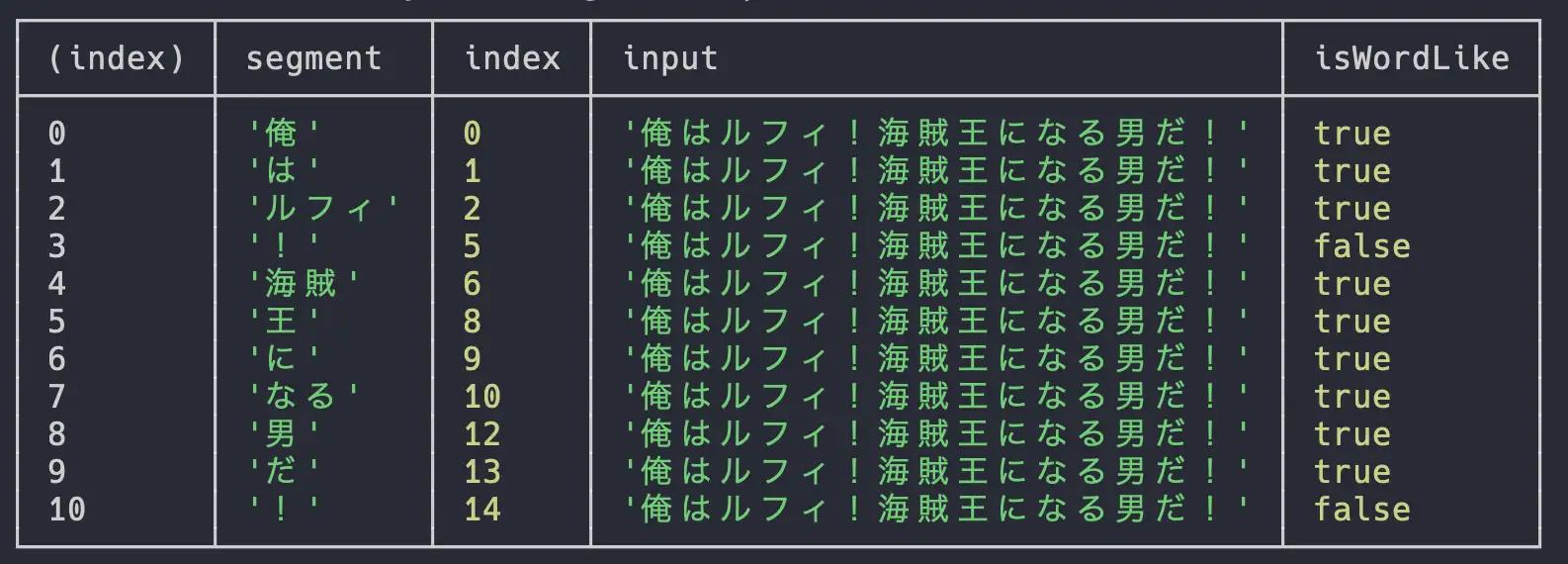Click the first 'false' isWordLike value
The height and width of the screenshot is (564, 1568).
tap(1361, 246)
